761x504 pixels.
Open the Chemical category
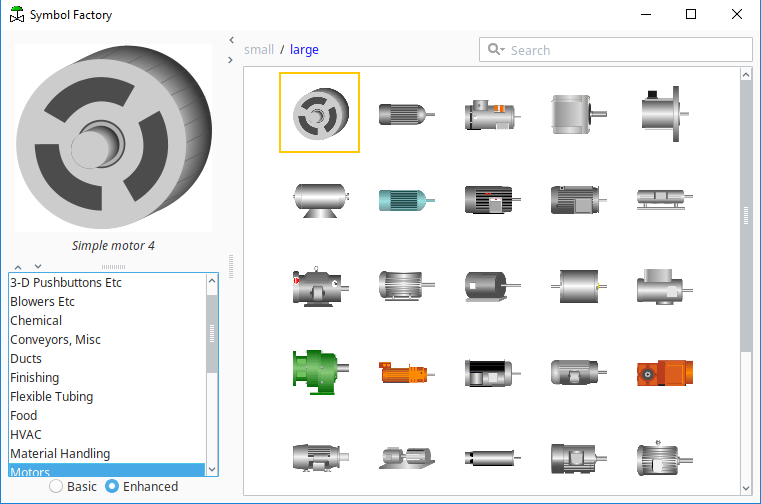[107, 320]
